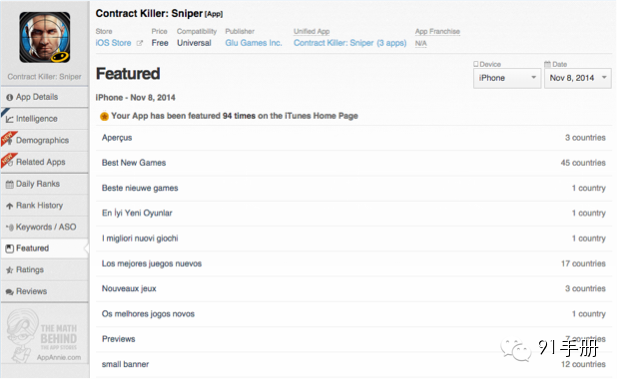The height and width of the screenshot is (379, 617).
Task: Go to Daily Ranks page
Action: tap(44, 184)
